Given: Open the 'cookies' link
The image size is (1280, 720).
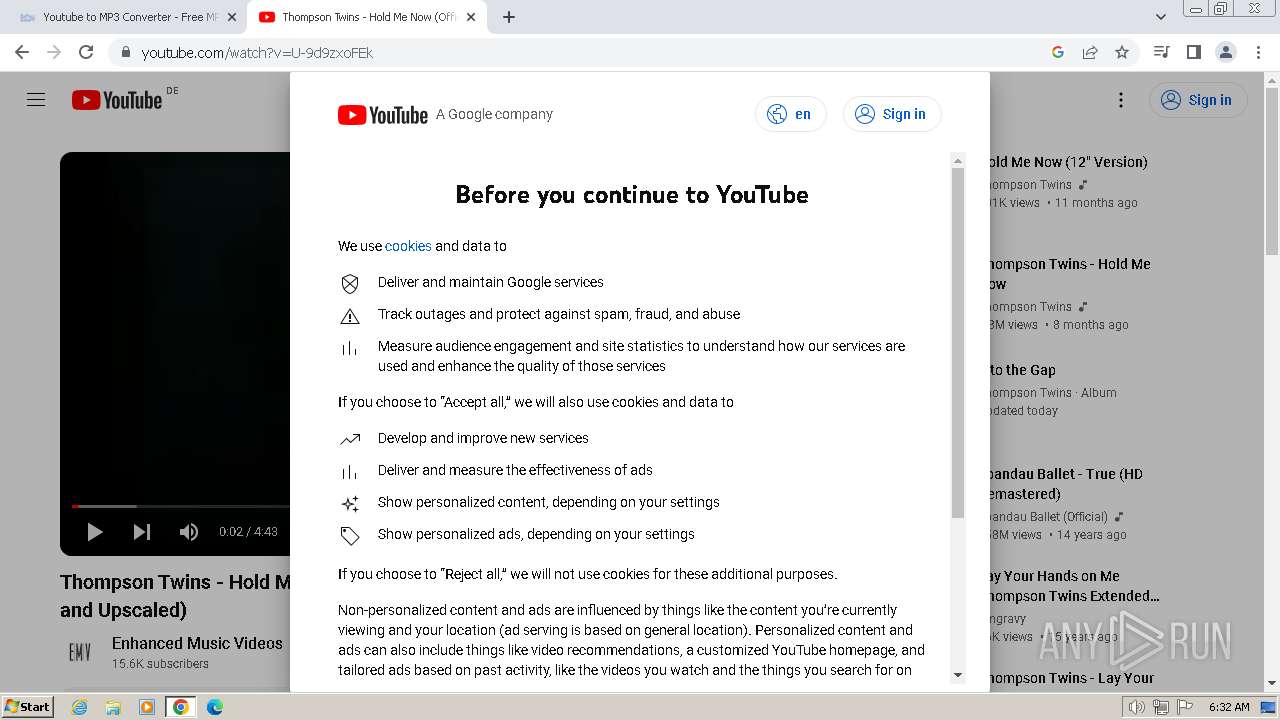Looking at the screenshot, I should [x=408, y=246].
